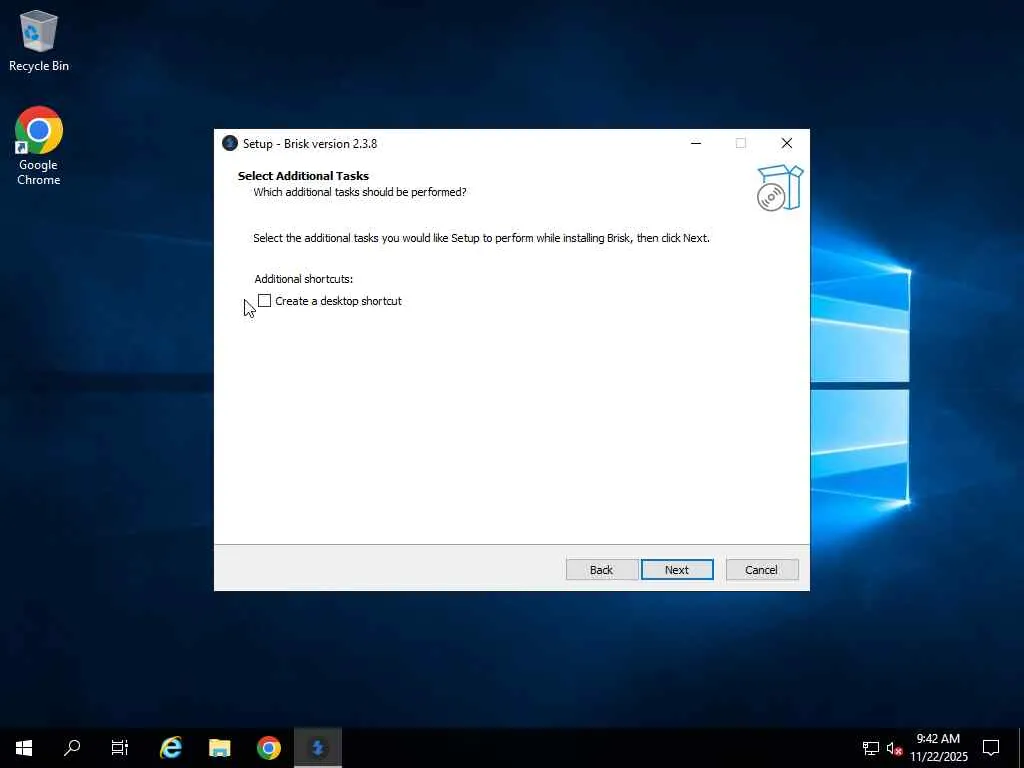Select Brisk setup taskbar button

tap(318, 748)
